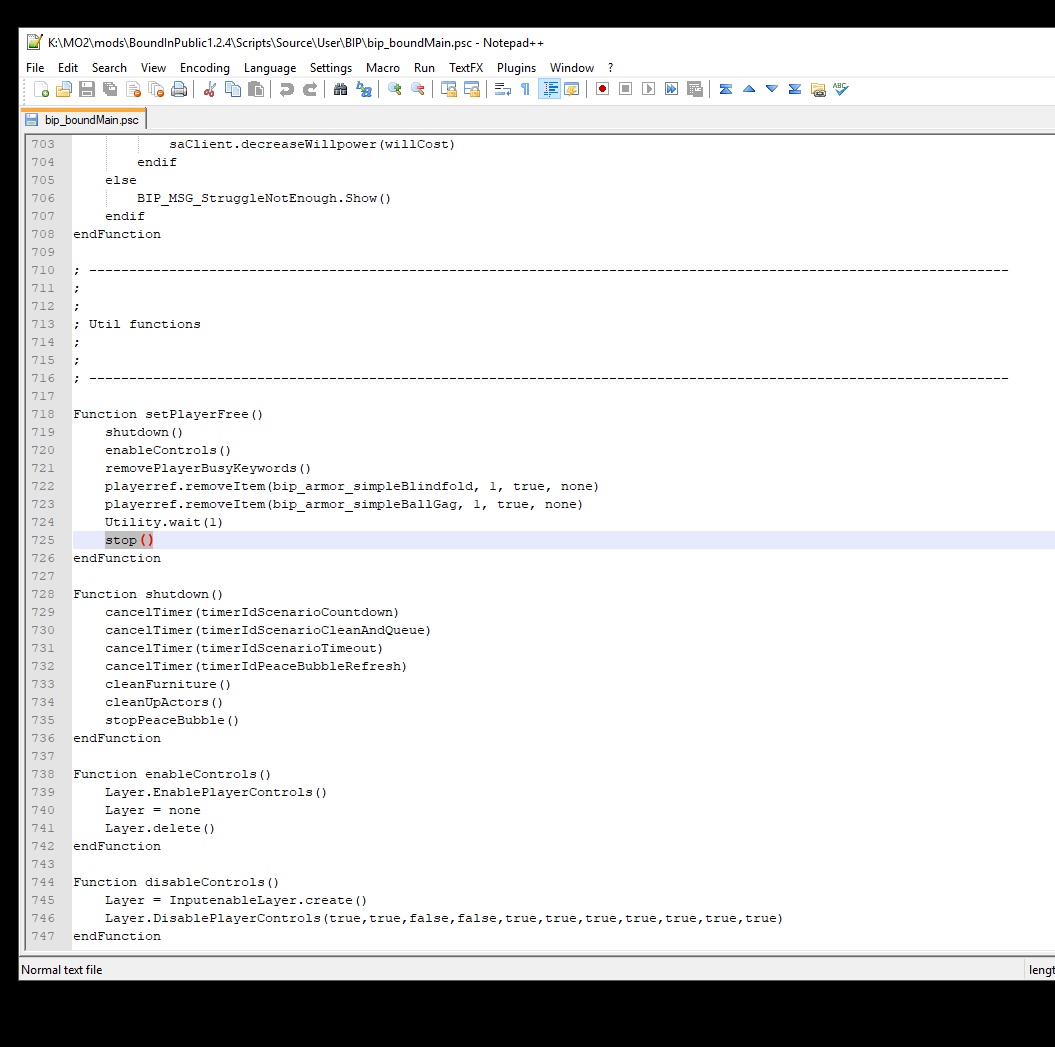The image size is (1055, 1047).
Task: Open the File menu
Action: pos(35,67)
